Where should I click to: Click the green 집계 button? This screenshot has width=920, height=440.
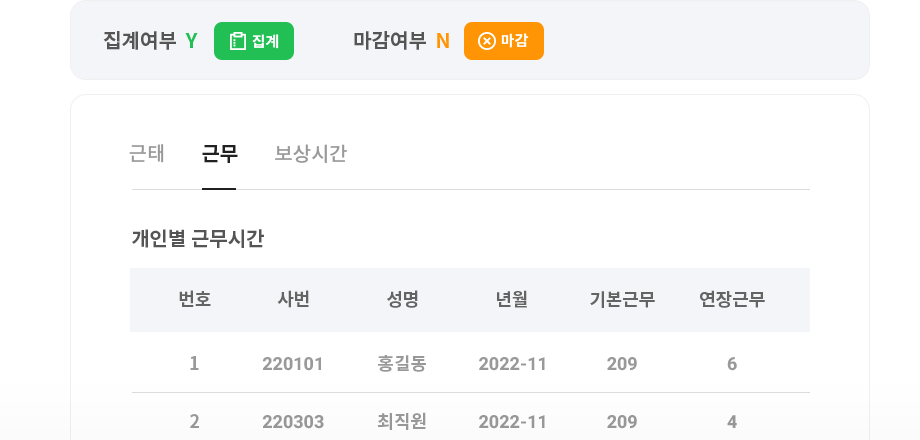point(253,41)
